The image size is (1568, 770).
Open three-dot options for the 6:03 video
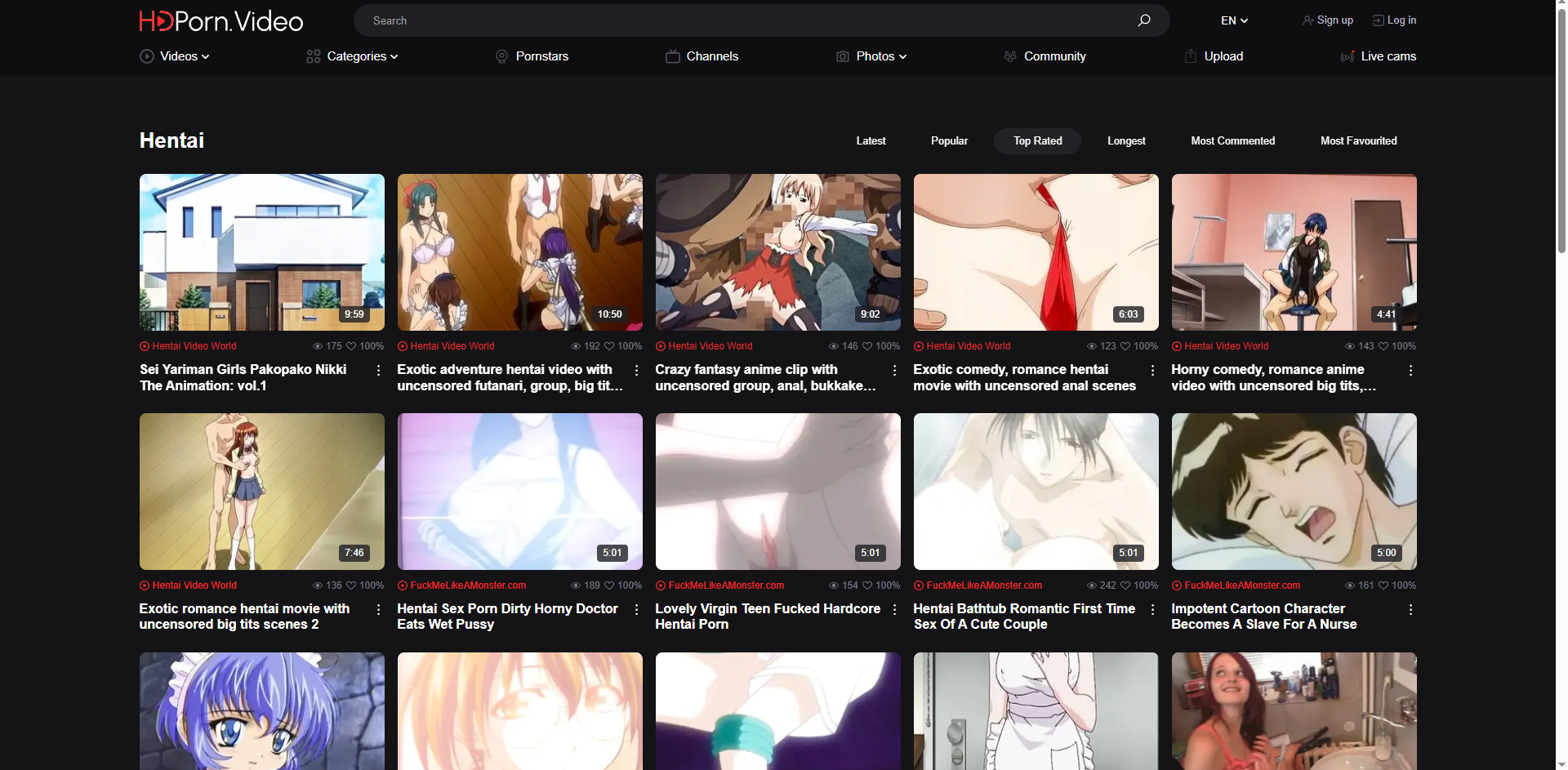click(x=1152, y=371)
